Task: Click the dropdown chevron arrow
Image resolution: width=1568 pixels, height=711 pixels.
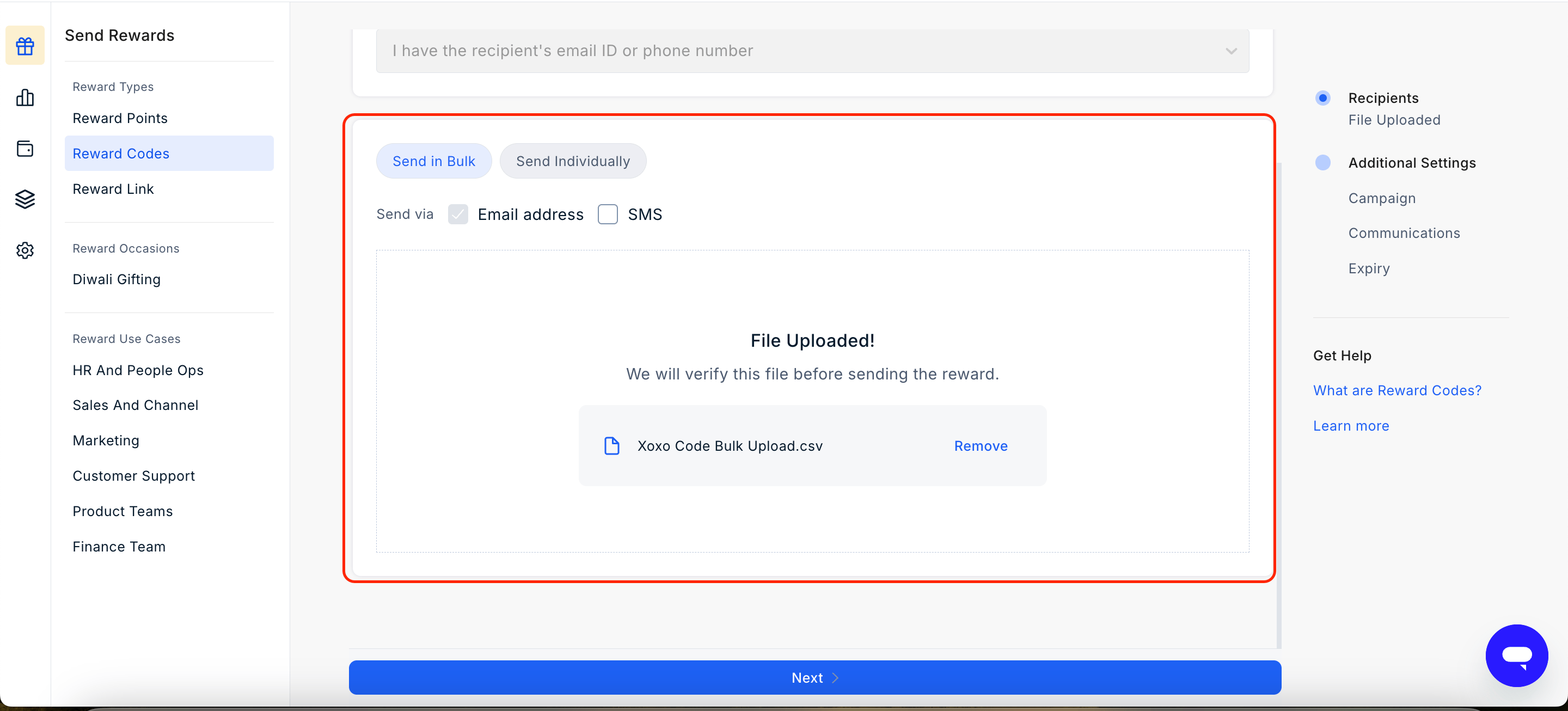Action: [1231, 51]
